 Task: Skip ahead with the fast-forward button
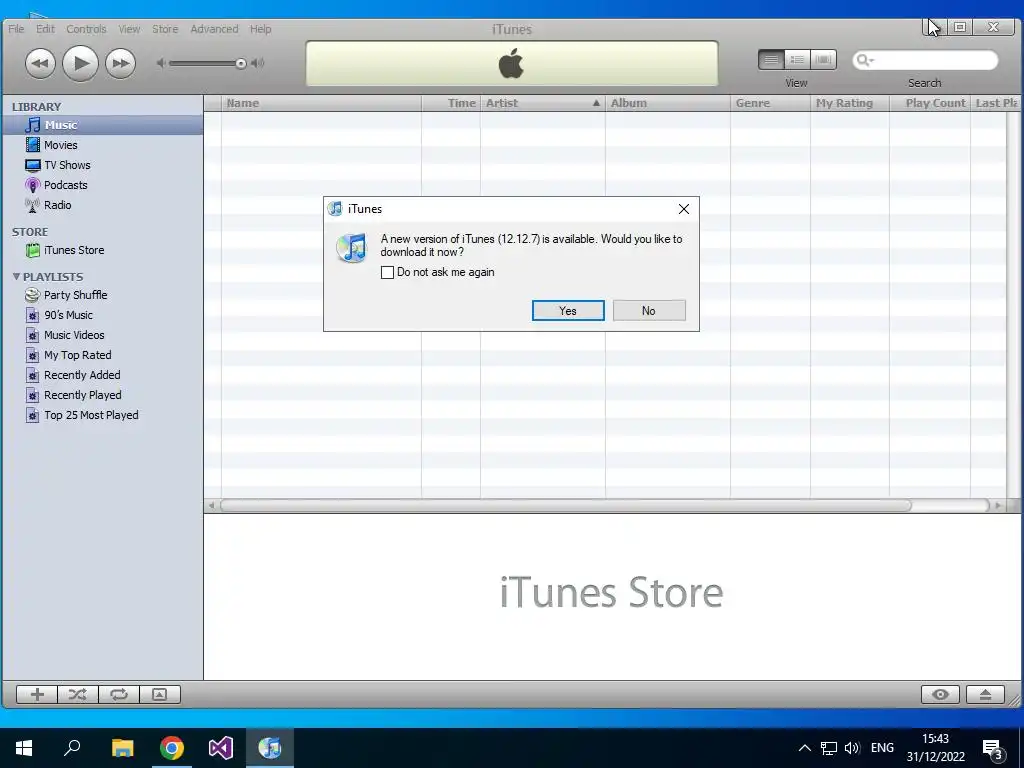[x=120, y=63]
